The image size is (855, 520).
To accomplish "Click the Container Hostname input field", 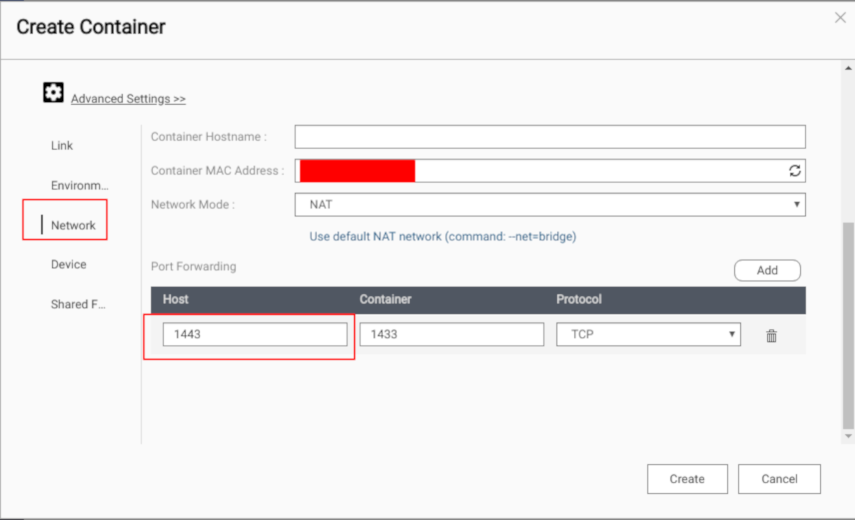I will [550, 137].
